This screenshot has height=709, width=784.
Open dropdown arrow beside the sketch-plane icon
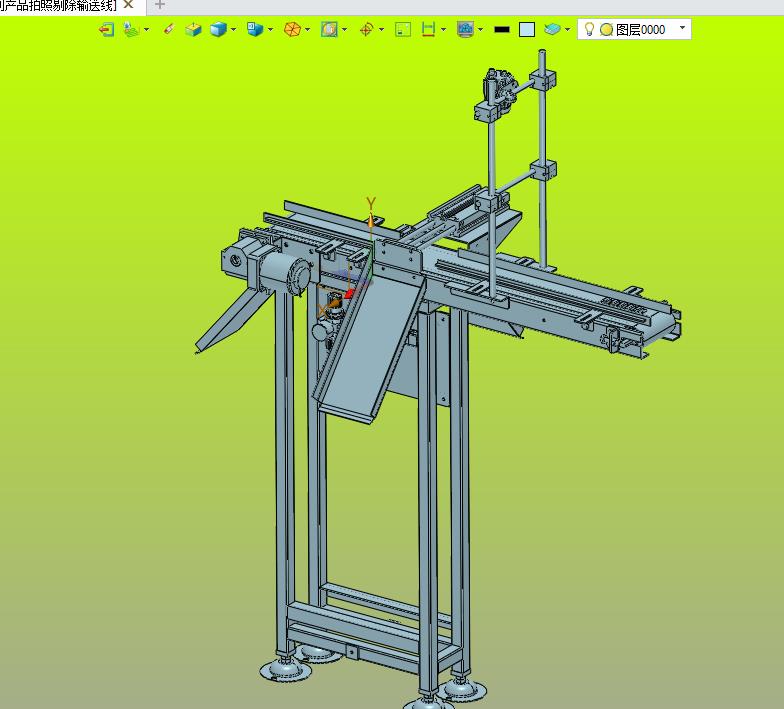click(146, 30)
